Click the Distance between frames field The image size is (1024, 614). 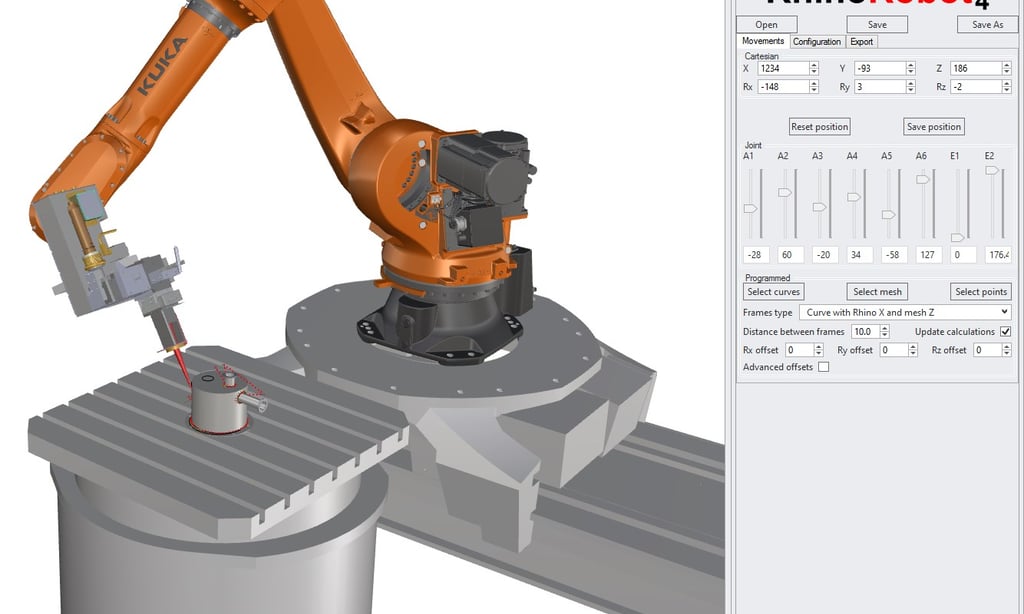click(865, 332)
